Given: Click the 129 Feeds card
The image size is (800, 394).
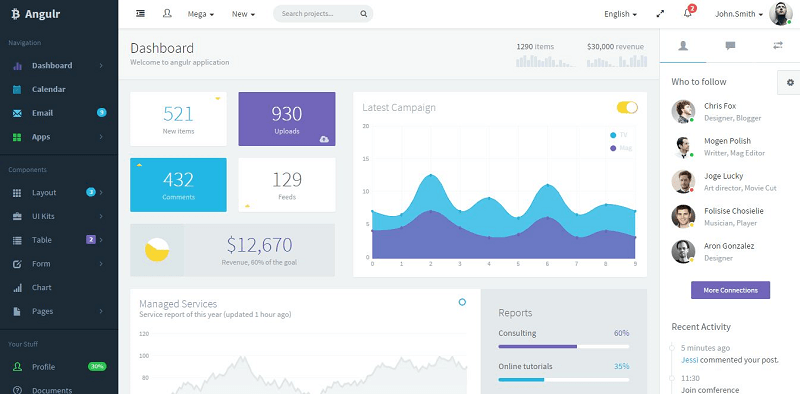Looking at the screenshot, I should [287, 185].
